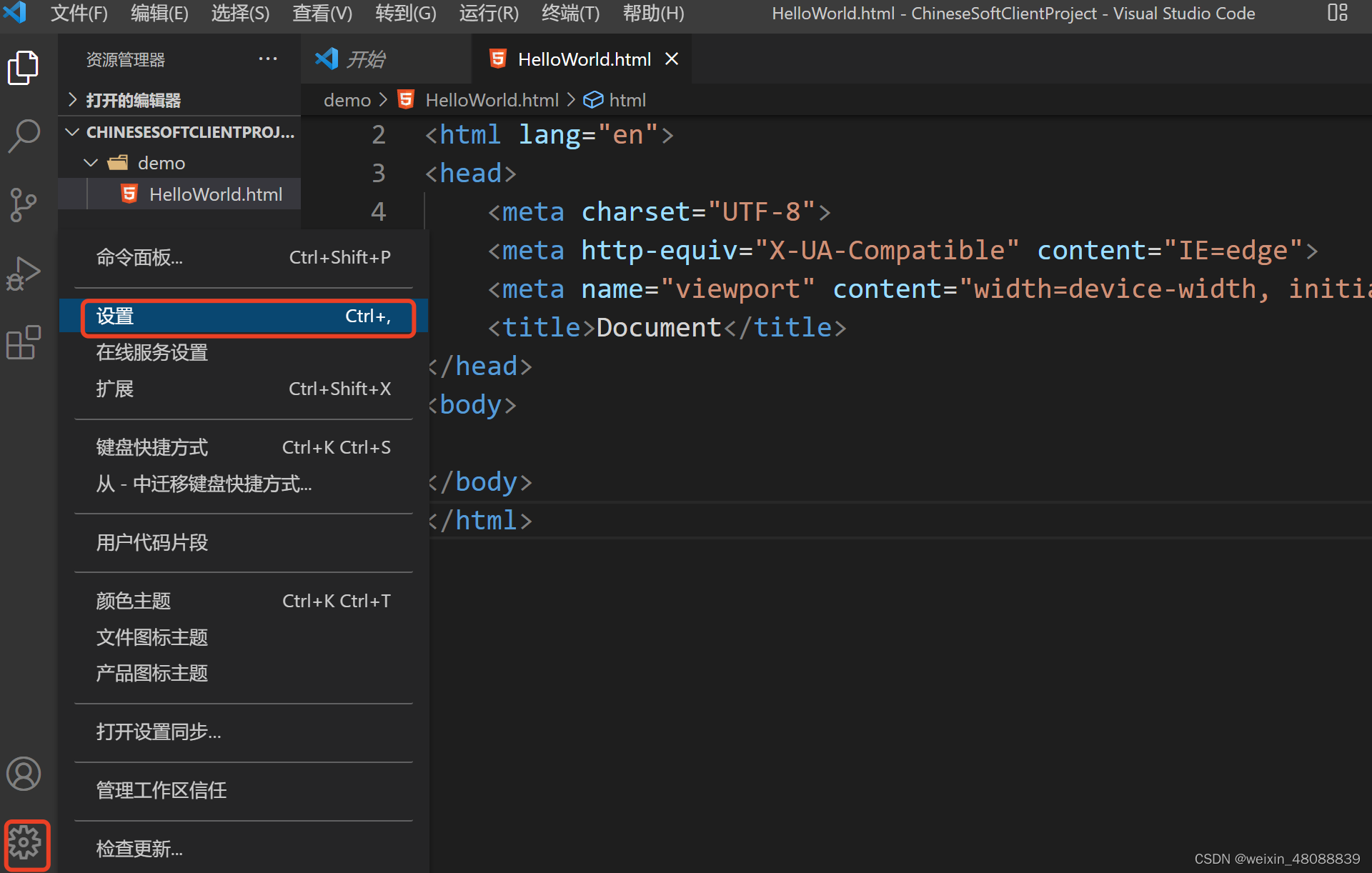Choose 从 - 中迁移键盘快捷方式... entry
The width and height of the screenshot is (1372, 873).
coord(244,484)
